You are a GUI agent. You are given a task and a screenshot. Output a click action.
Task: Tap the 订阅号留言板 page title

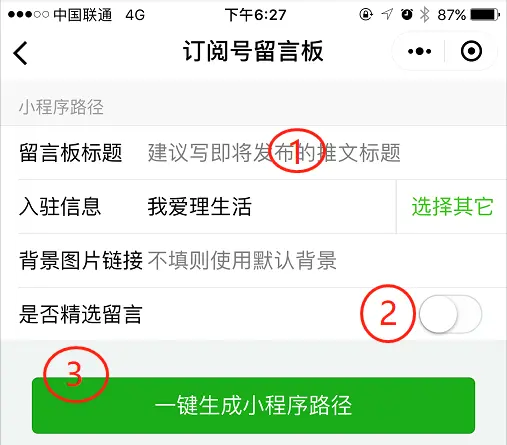click(x=253, y=51)
